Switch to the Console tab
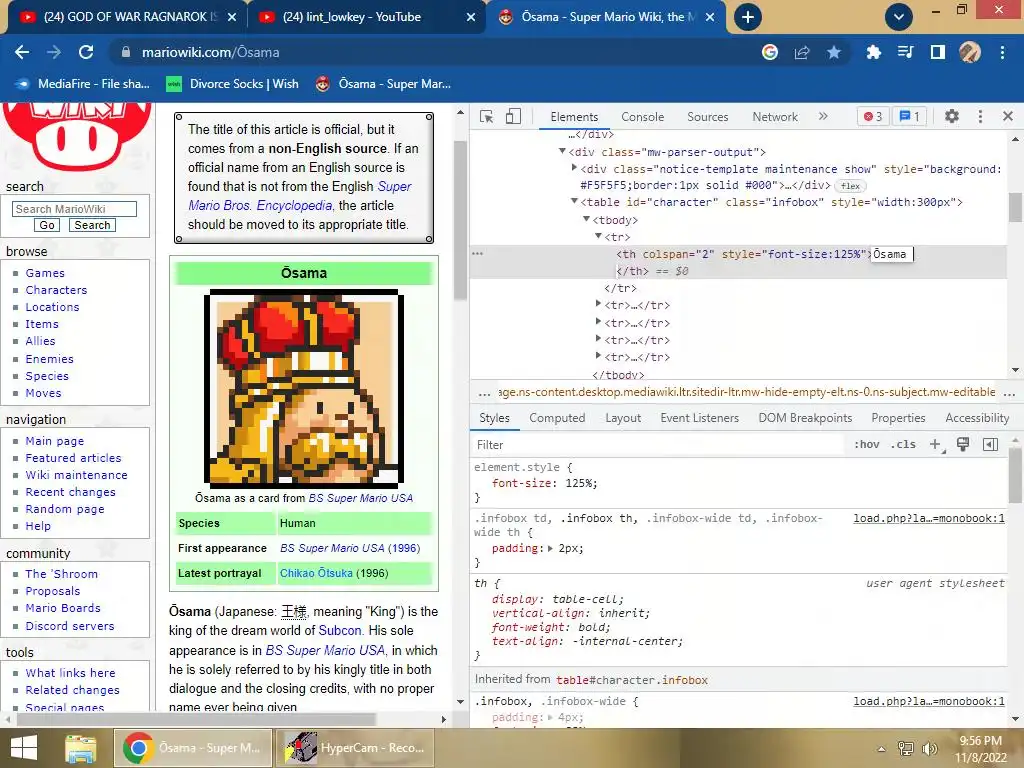Image resolution: width=1024 pixels, height=768 pixels. [643, 117]
